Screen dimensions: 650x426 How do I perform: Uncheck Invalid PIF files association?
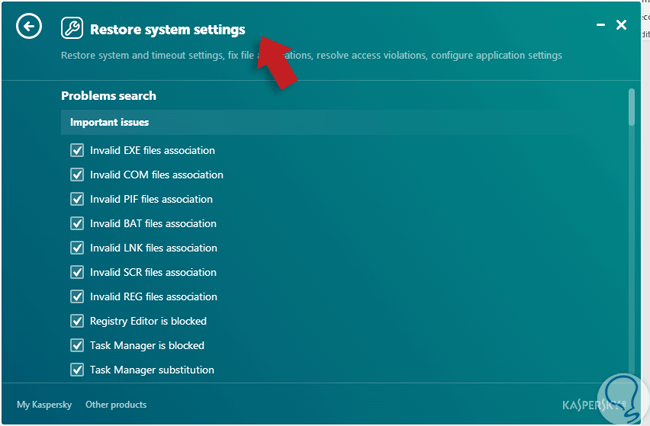tap(77, 199)
